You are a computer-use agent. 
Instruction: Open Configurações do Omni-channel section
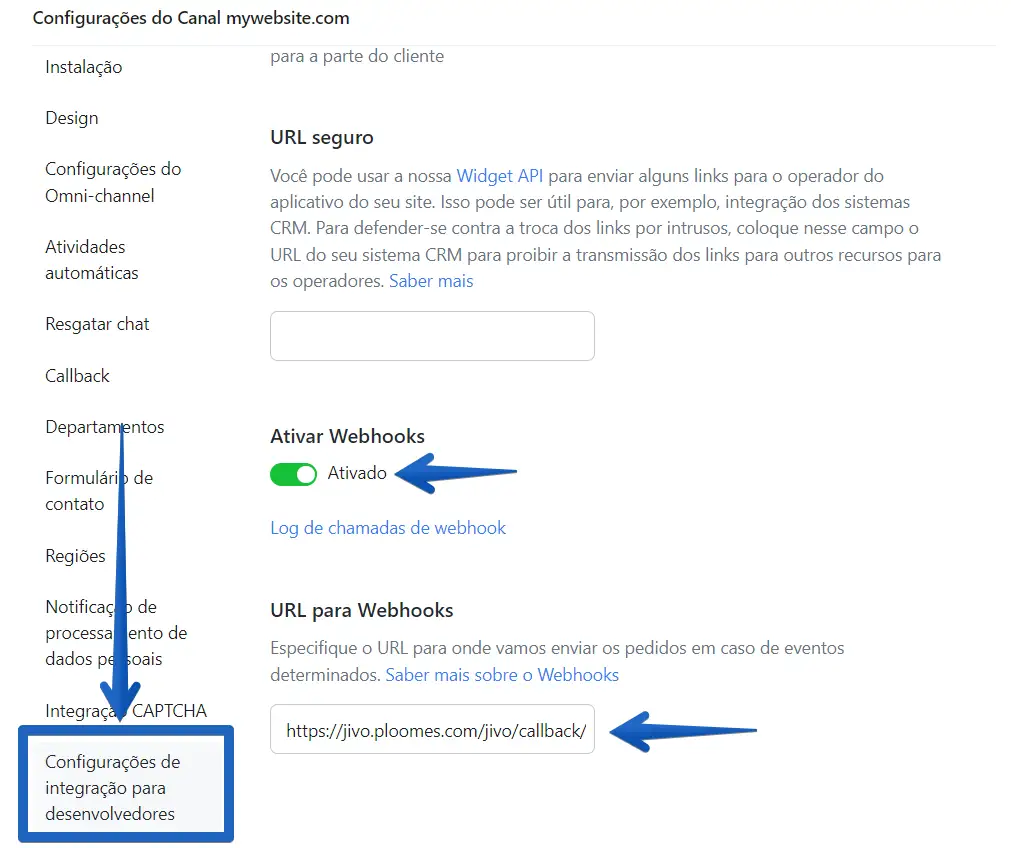[x=113, y=182]
